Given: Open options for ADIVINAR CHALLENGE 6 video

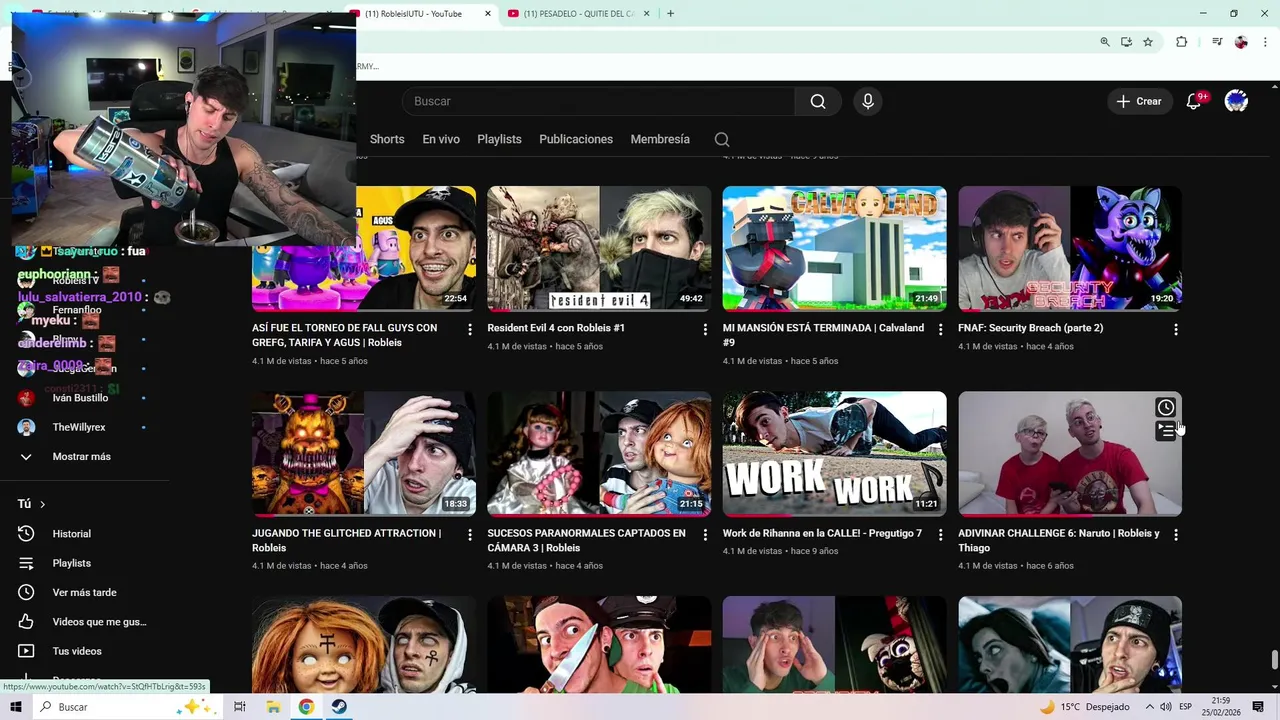Looking at the screenshot, I should 1176,535.
